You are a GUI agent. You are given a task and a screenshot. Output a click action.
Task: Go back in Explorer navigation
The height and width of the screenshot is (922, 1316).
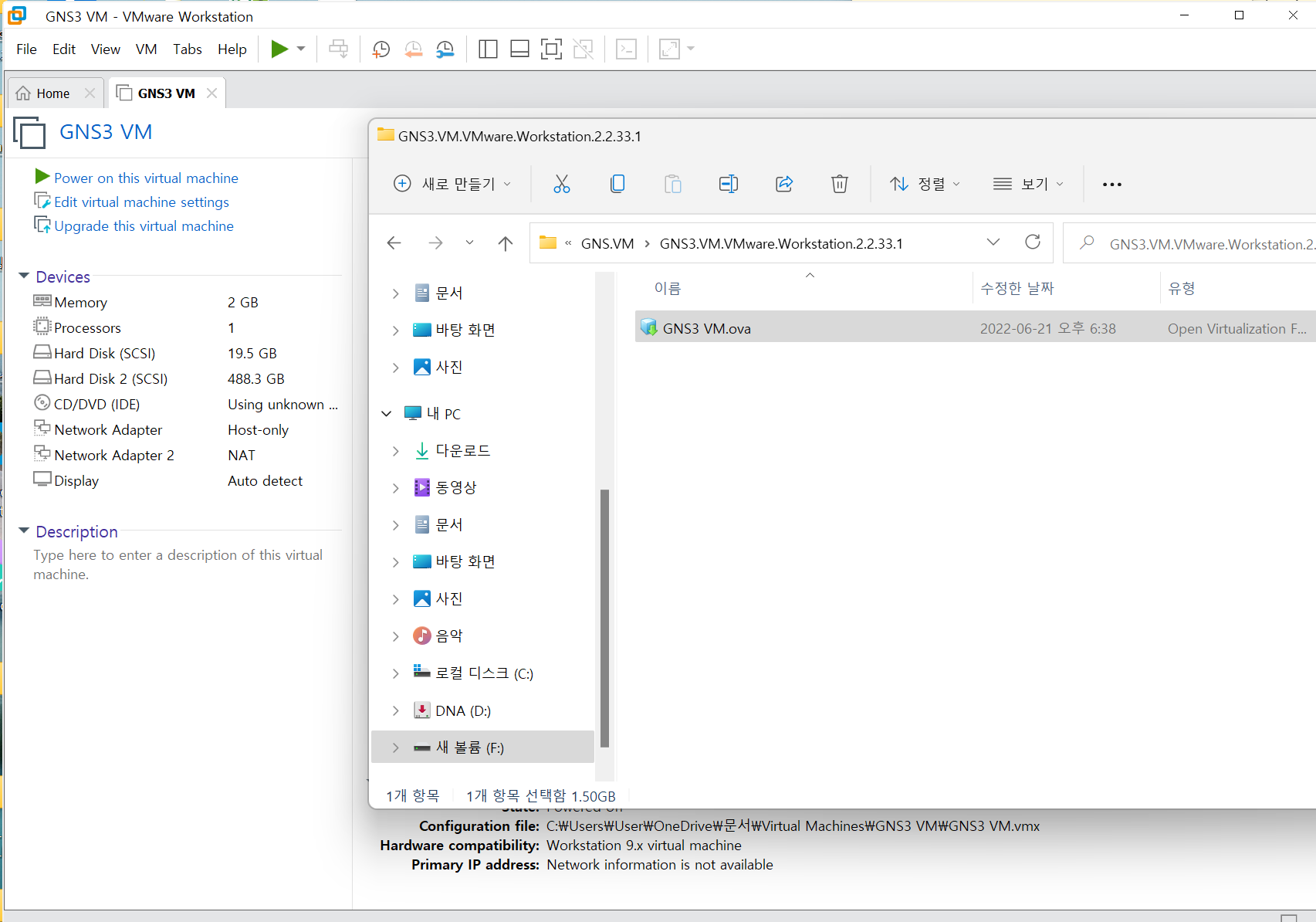pos(394,243)
